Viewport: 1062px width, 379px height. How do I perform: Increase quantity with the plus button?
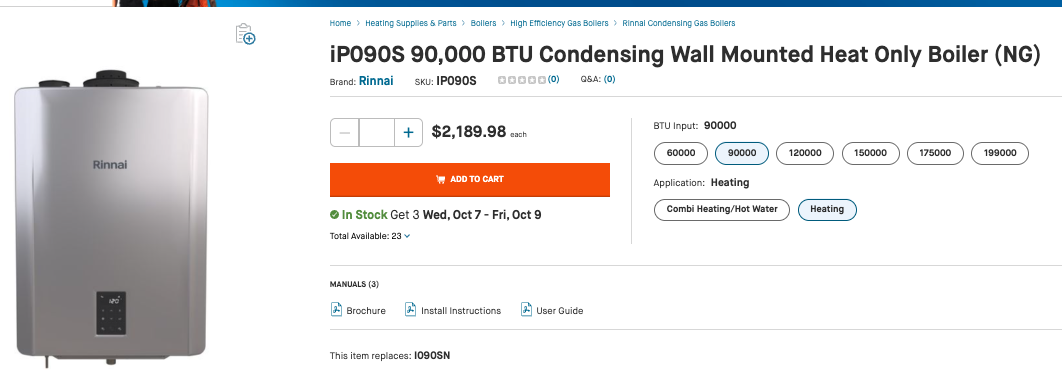[x=408, y=133]
